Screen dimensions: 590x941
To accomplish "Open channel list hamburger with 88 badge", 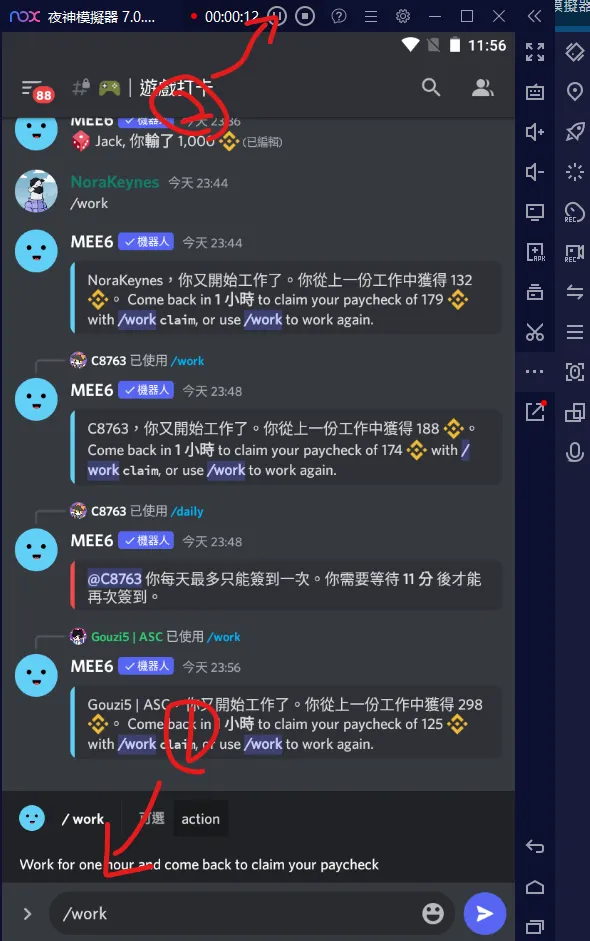I will click(x=36, y=91).
